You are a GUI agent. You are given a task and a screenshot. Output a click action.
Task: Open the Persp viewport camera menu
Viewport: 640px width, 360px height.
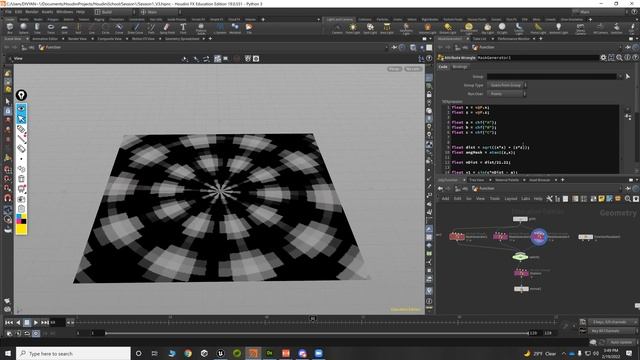click(394, 69)
